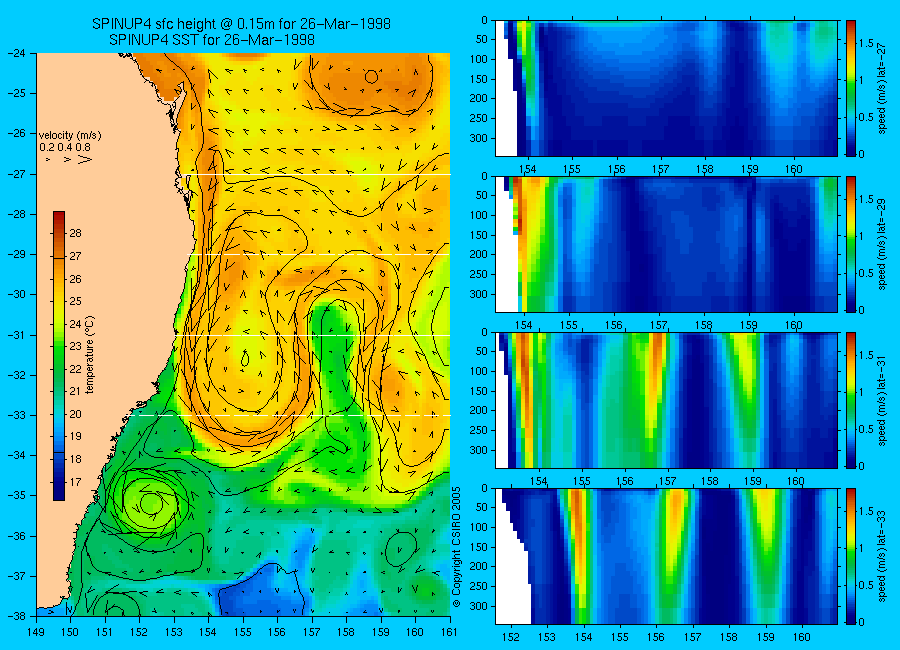Open the lat=-29 speed cross-section panel

(666, 244)
